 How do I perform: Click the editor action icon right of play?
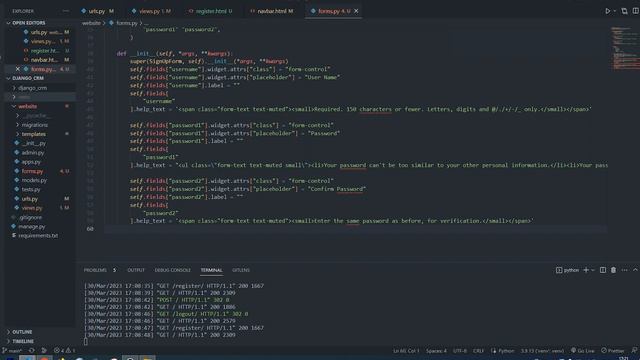pos(624,11)
